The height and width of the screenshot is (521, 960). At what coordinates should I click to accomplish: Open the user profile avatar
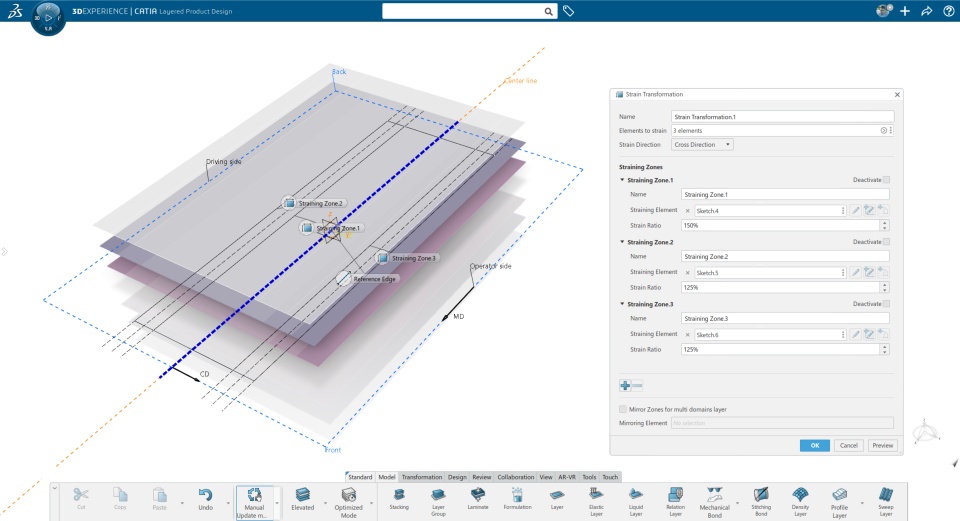click(883, 10)
